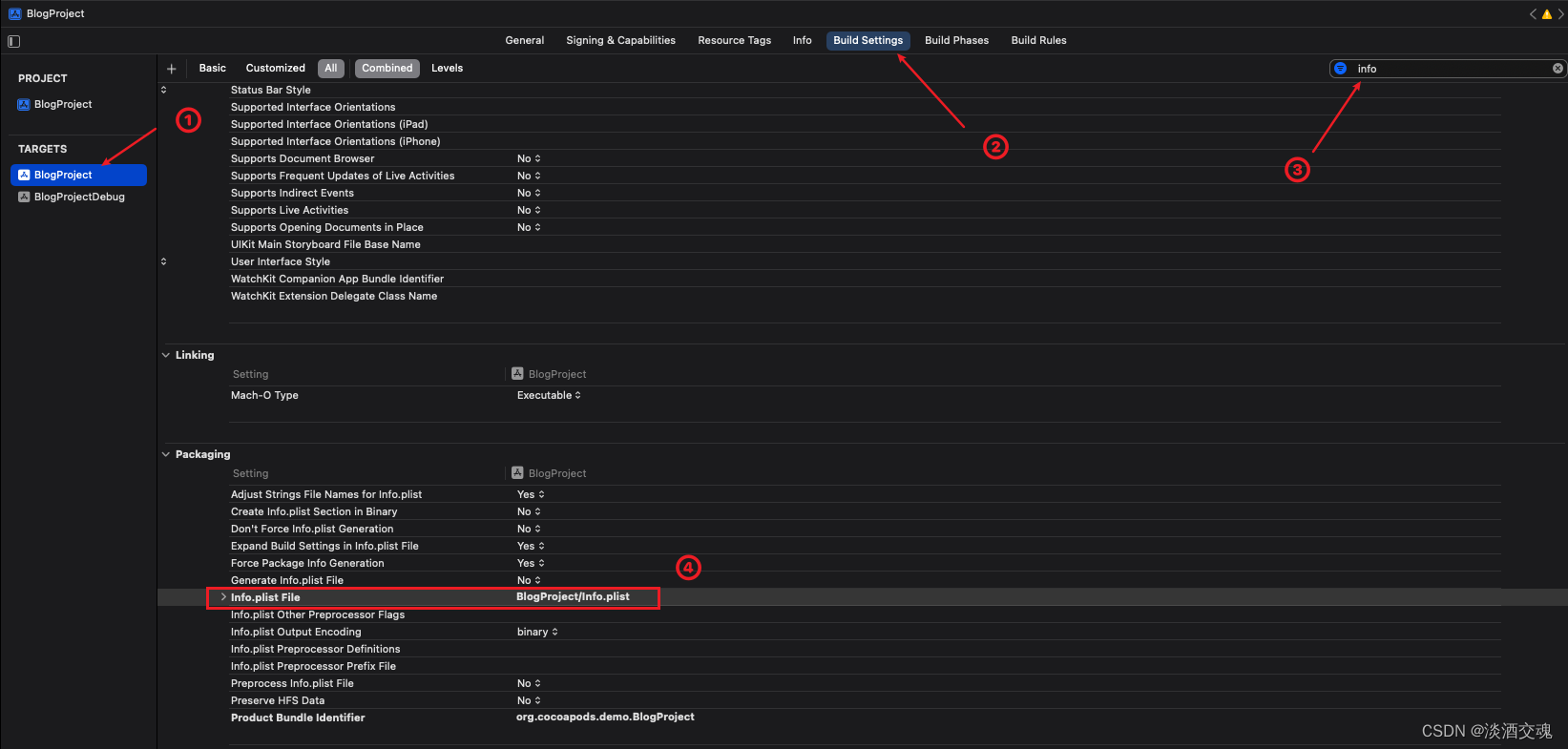
Task: Click the yellow warning triangle icon
Action: (1547, 14)
